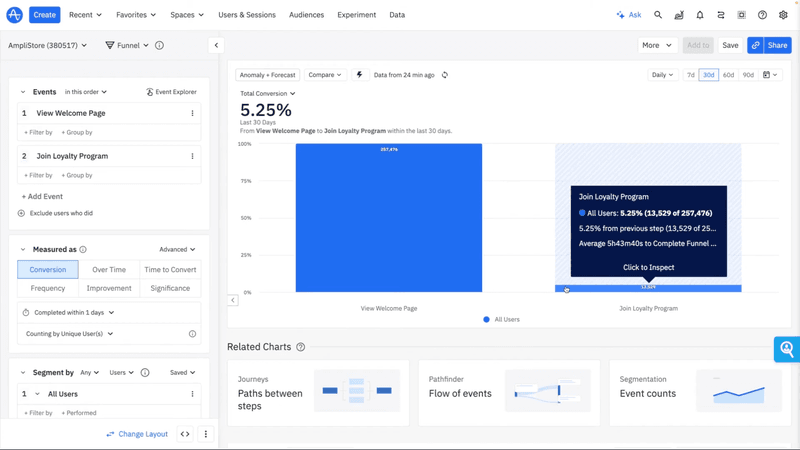
Task: Open the notifications bell
Action: click(700, 15)
